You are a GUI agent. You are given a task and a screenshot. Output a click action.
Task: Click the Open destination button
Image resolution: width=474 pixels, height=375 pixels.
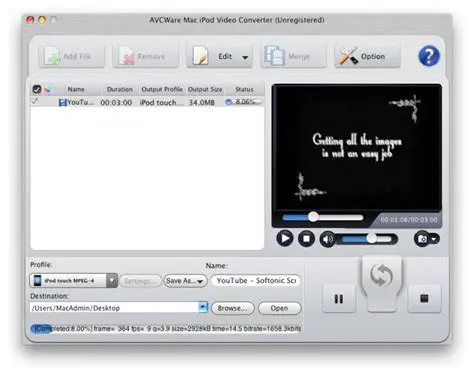click(280, 308)
